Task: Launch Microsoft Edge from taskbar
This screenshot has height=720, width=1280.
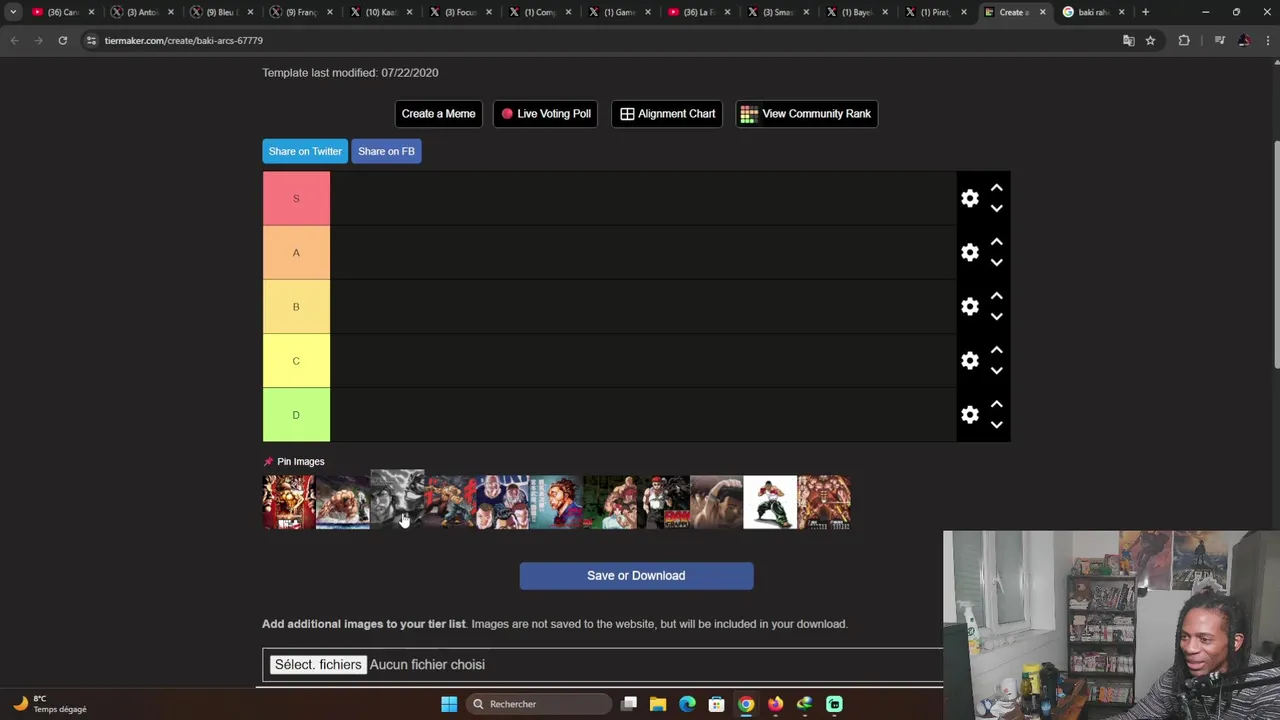Action: point(687,704)
